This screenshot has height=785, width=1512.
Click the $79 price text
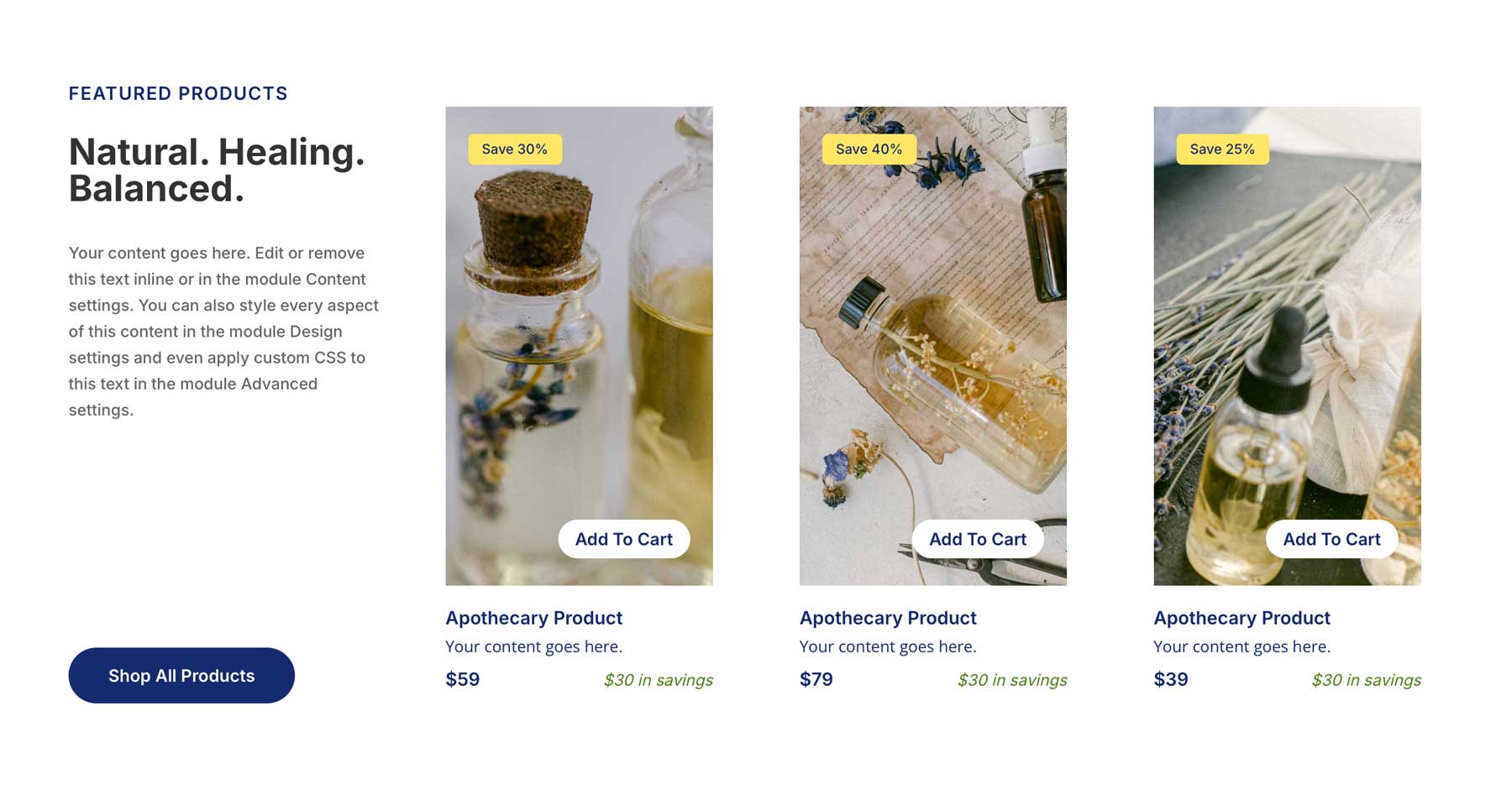(816, 679)
